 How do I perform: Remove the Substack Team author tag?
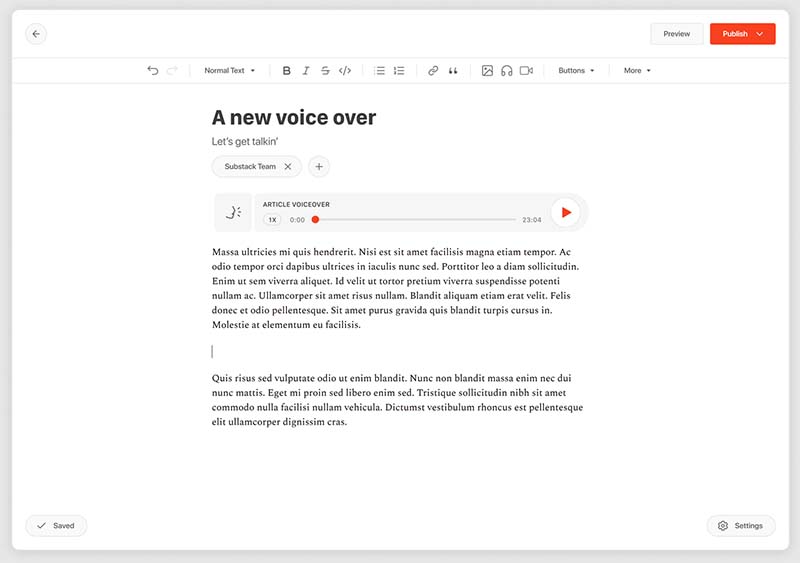click(288, 167)
